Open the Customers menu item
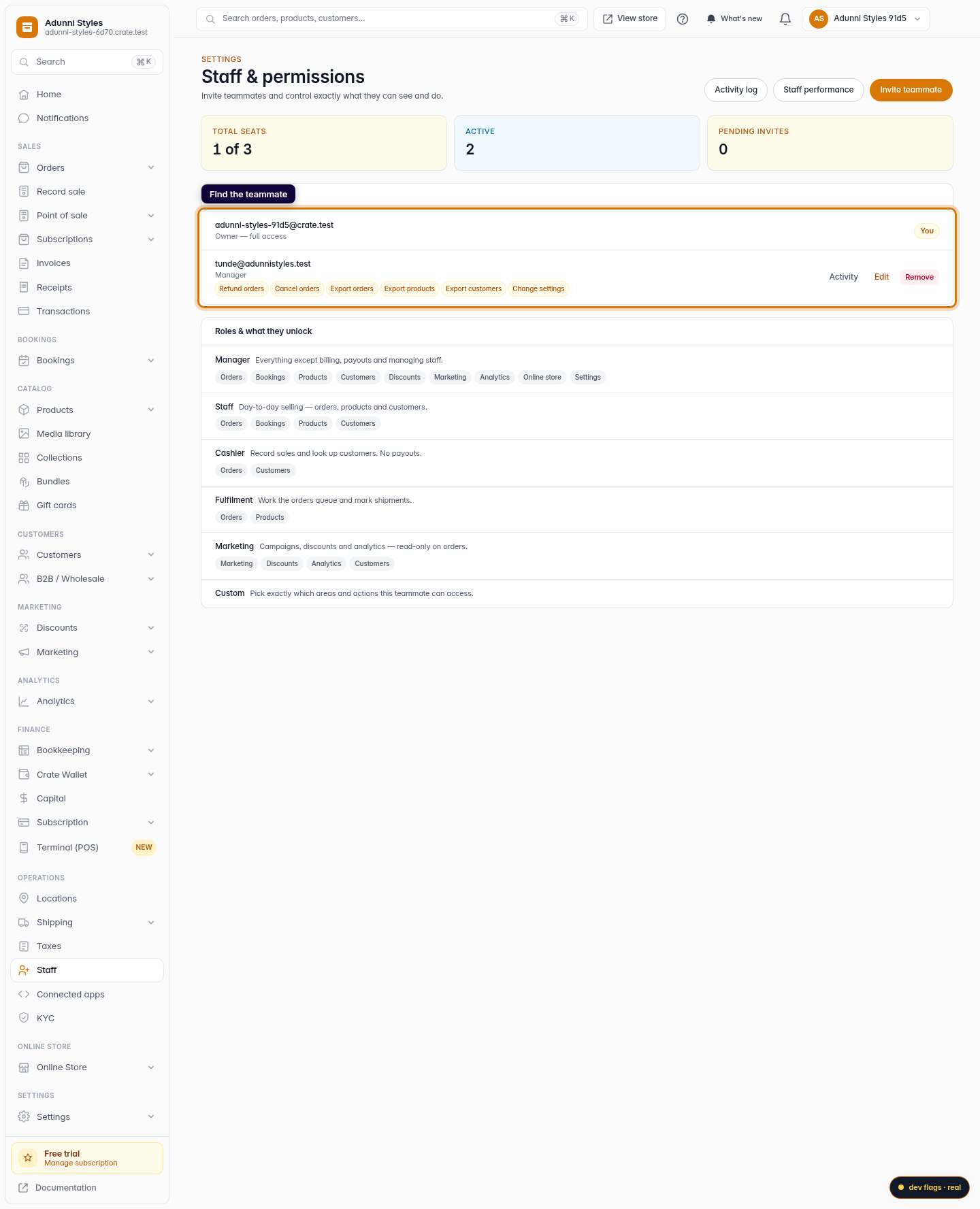Viewport: 980px width, 1209px height. pyautogui.click(x=87, y=555)
